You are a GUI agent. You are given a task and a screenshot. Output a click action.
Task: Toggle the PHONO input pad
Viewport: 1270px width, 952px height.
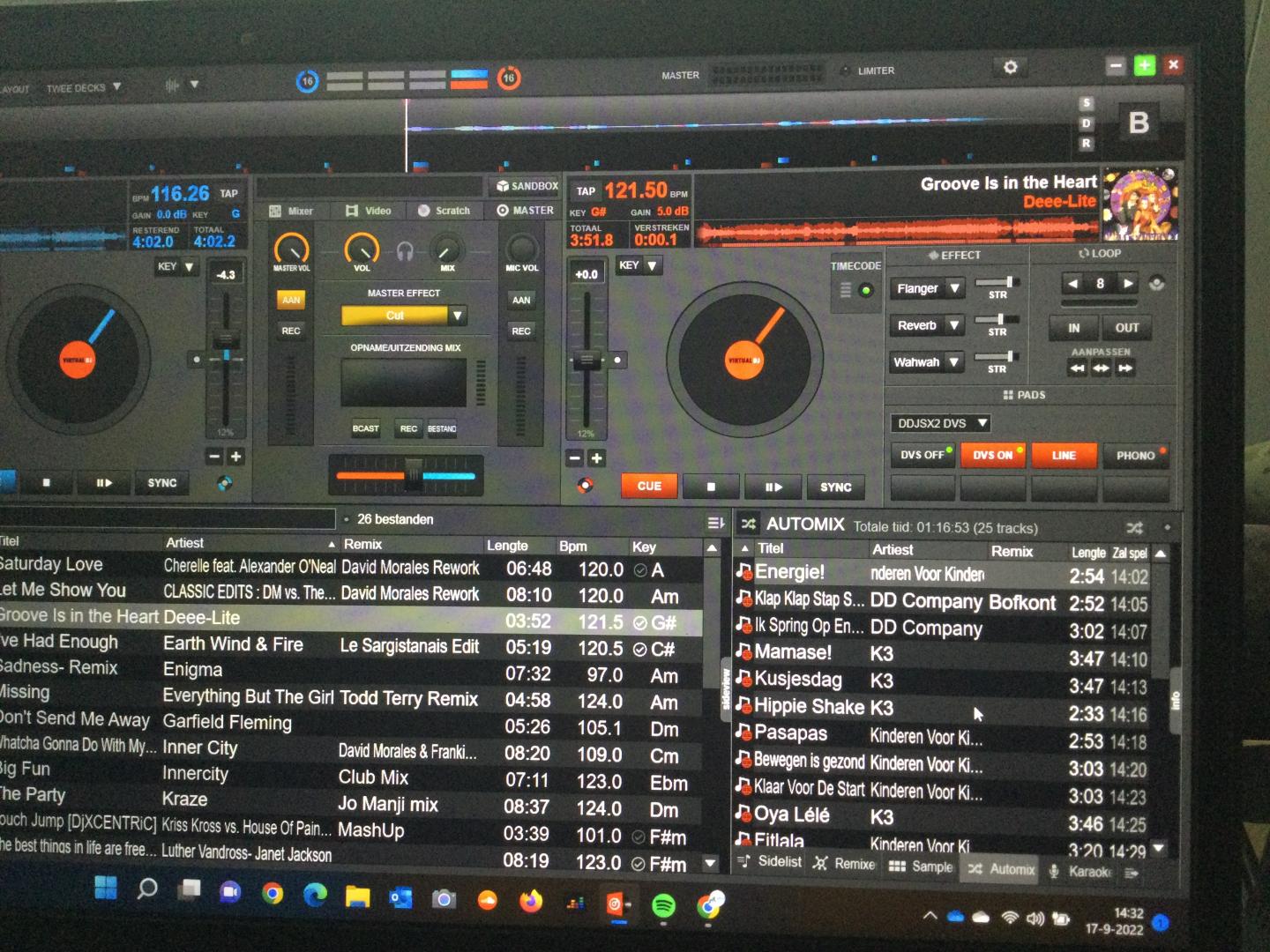tap(1136, 456)
